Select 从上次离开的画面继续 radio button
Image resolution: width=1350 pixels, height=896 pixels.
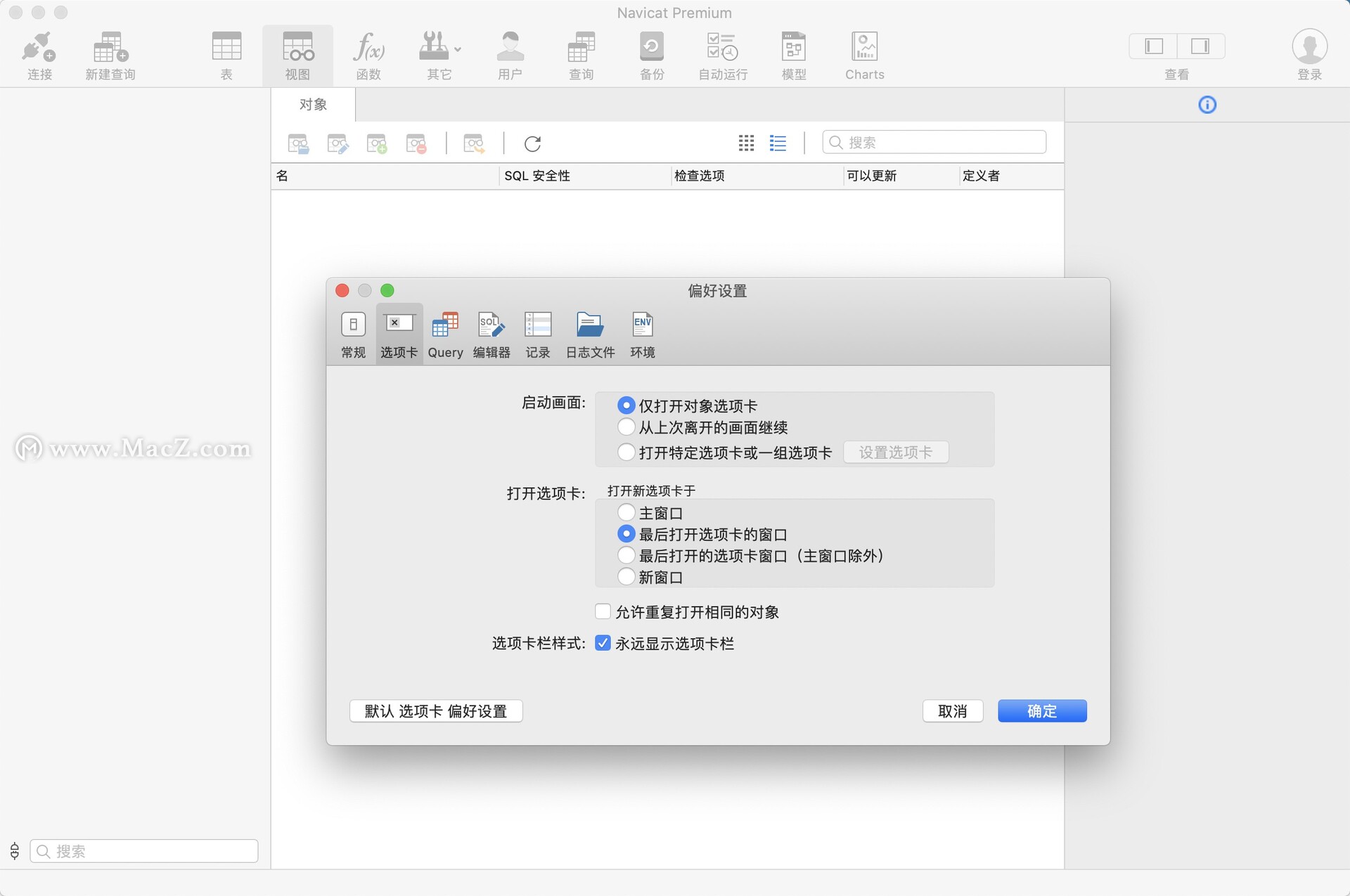626,427
